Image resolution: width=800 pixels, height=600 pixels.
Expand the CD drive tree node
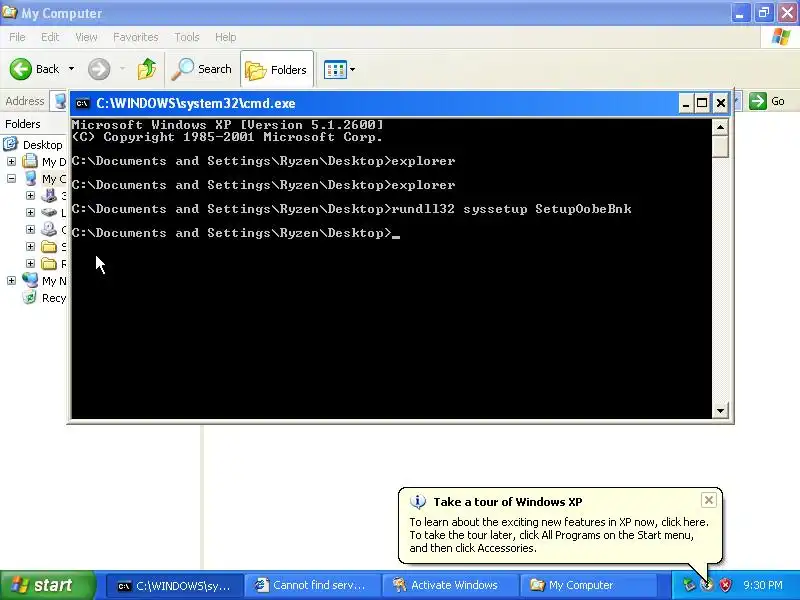(x=30, y=230)
